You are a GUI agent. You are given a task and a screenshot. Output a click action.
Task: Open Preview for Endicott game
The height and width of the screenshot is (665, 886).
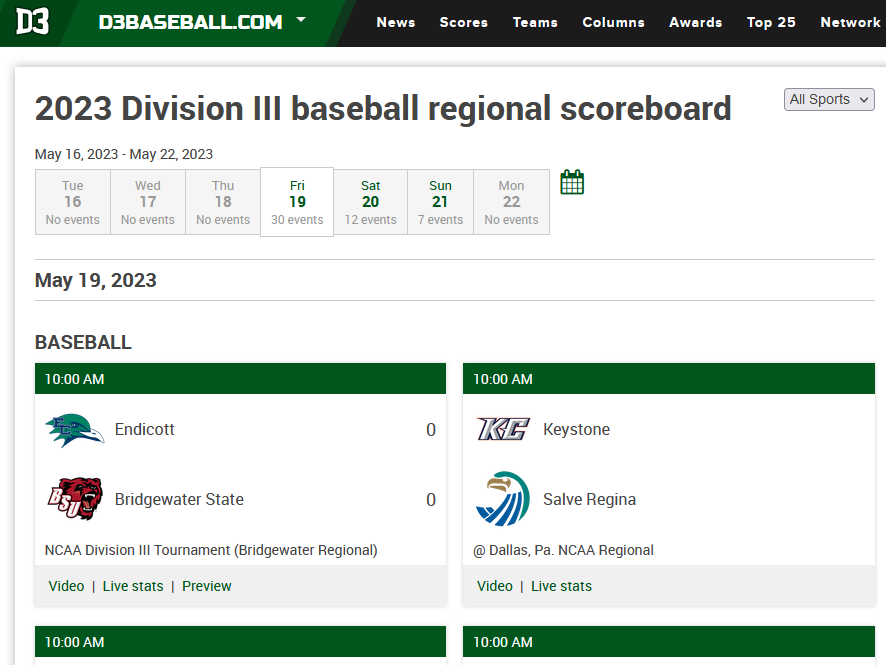[206, 586]
